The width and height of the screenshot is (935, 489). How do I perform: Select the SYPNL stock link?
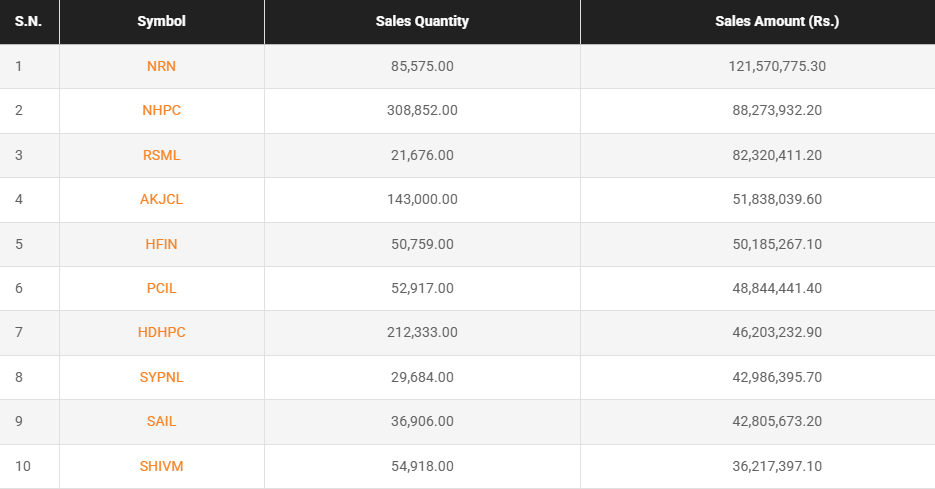click(x=161, y=377)
